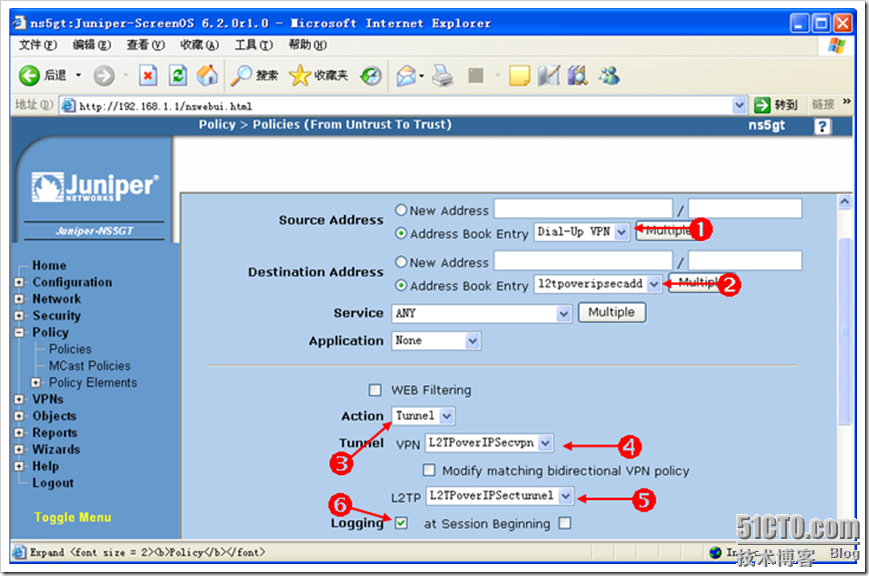Click the page vertical scrollbar thumb
The image size is (869, 576).
(x=845, y=332)
